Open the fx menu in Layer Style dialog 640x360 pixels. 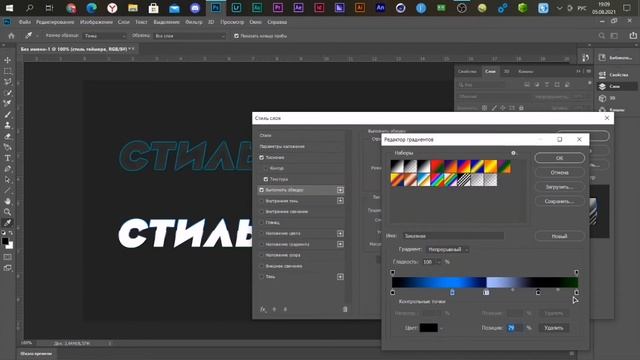[263, 309]
